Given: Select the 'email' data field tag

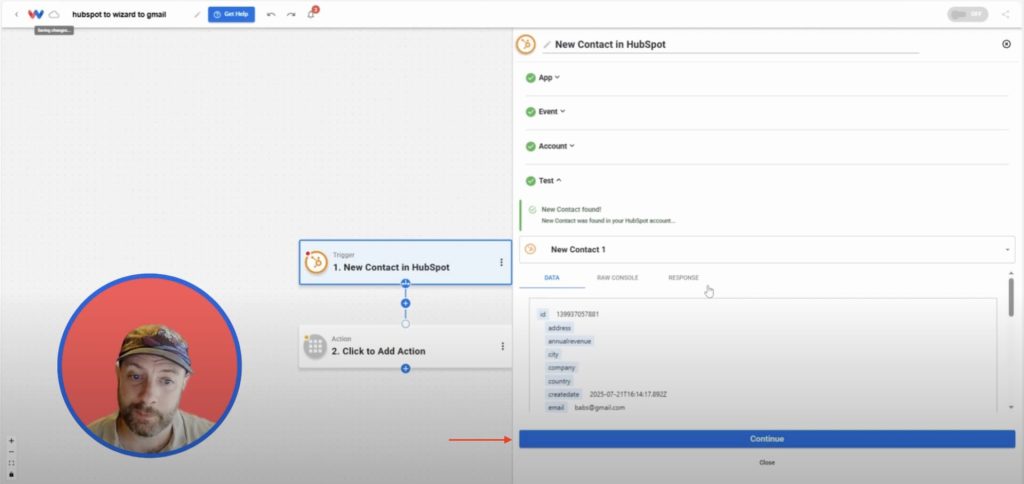Looking at the screenshot, I should coord(556,408).
